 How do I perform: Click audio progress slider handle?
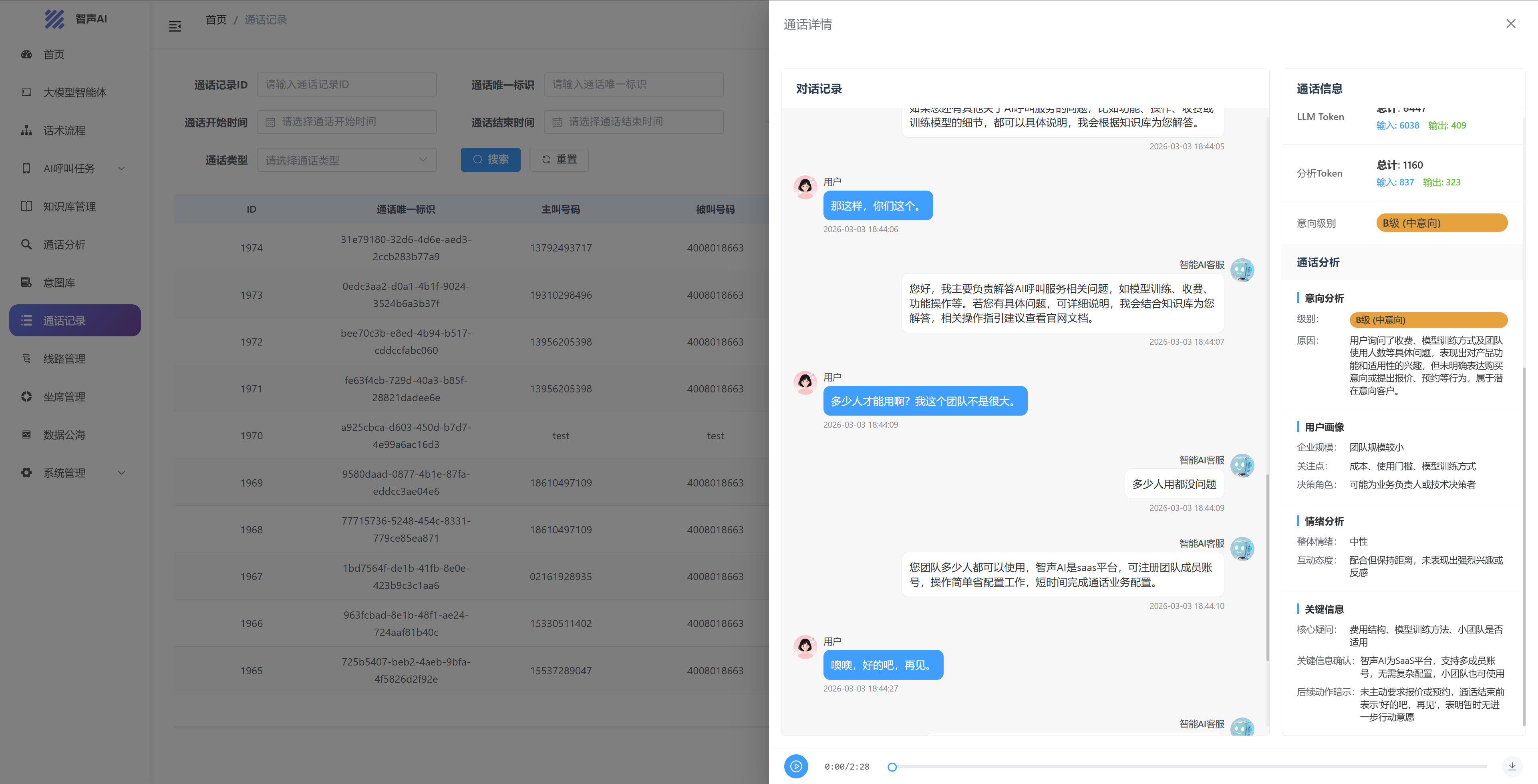point(892,767)
